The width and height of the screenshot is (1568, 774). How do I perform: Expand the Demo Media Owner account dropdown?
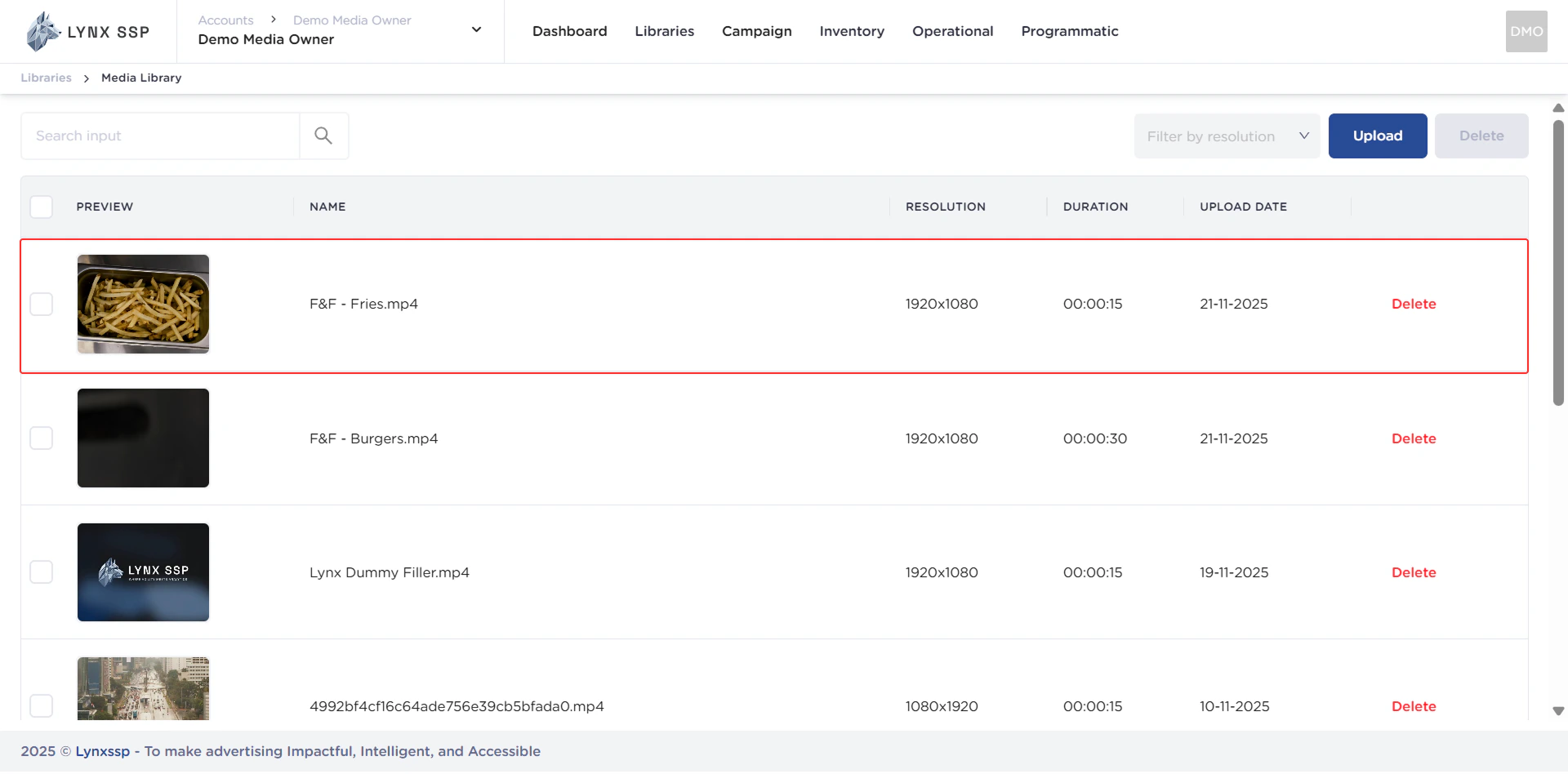tap(476, 30)
